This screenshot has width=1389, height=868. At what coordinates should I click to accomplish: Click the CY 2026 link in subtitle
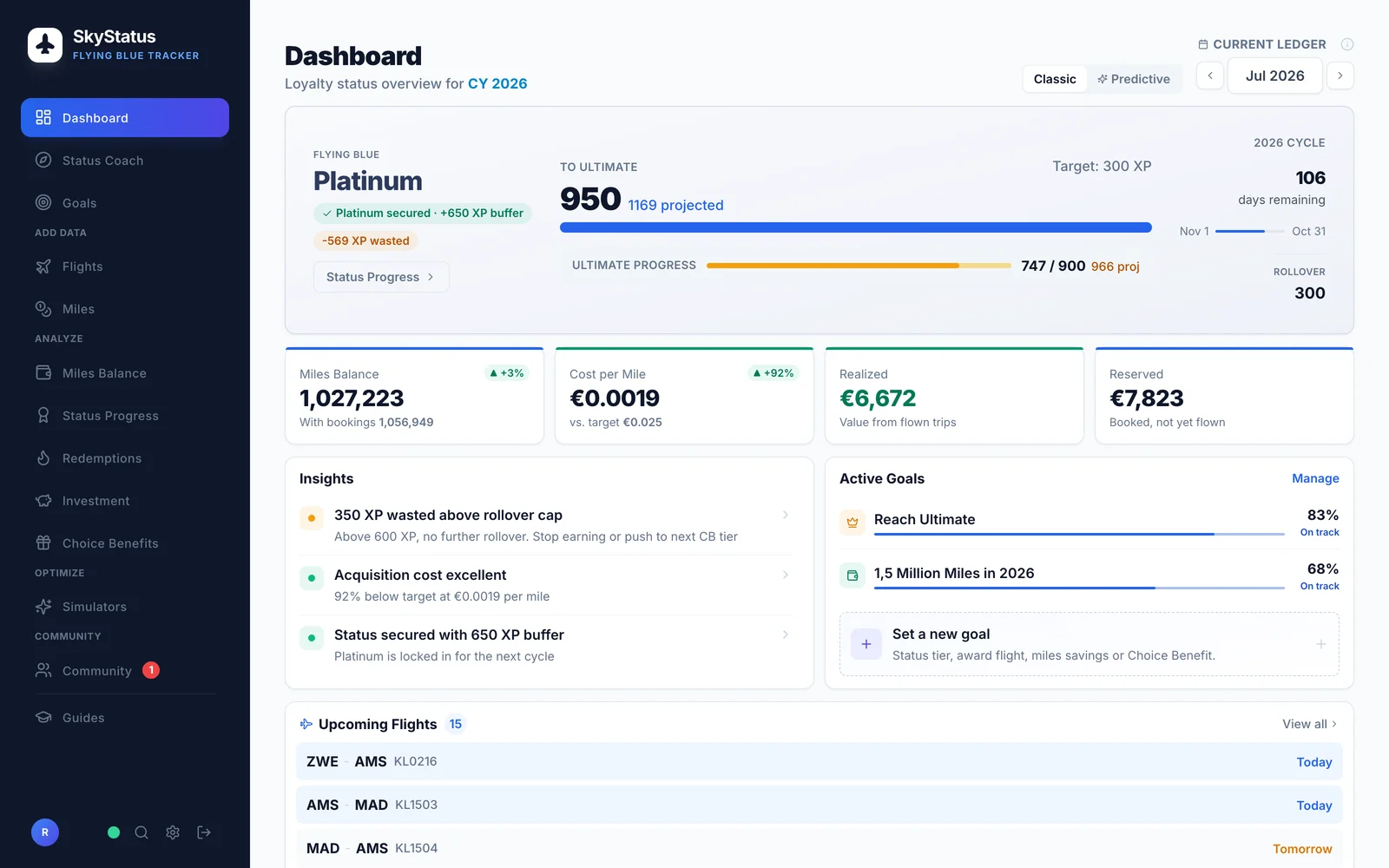[x=497, y=83]
